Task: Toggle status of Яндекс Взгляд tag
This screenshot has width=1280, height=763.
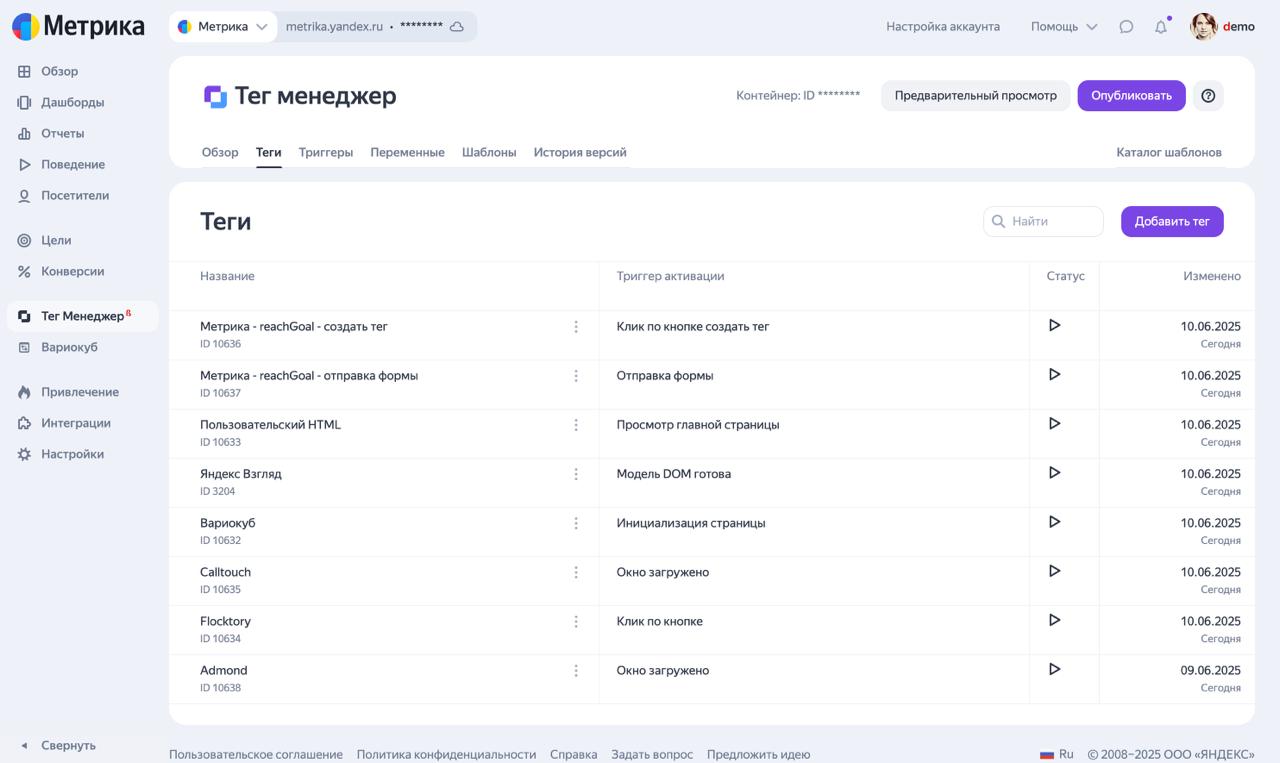Action: (x=1054, y=473)
